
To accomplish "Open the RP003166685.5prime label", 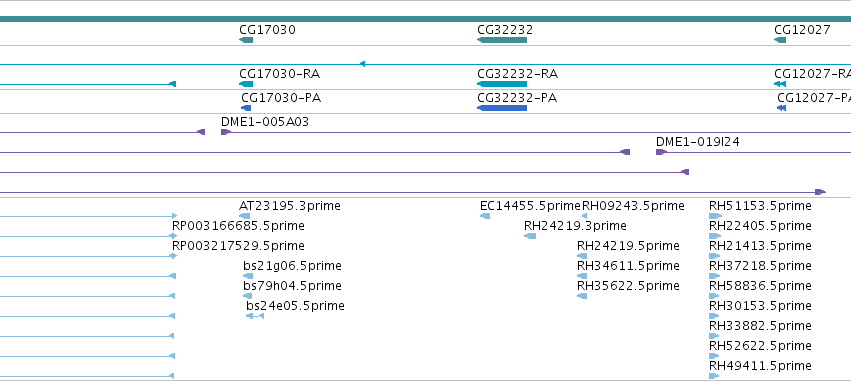I will point(238,226).
